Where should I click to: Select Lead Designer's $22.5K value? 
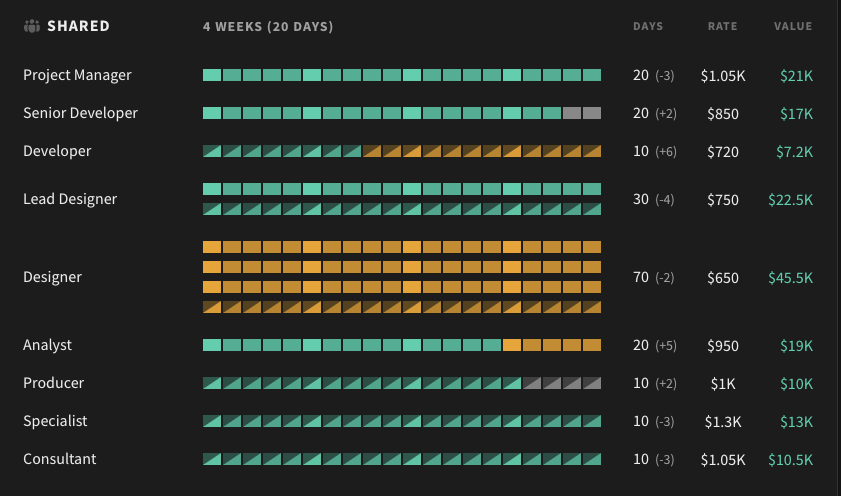tap(791, 199)
